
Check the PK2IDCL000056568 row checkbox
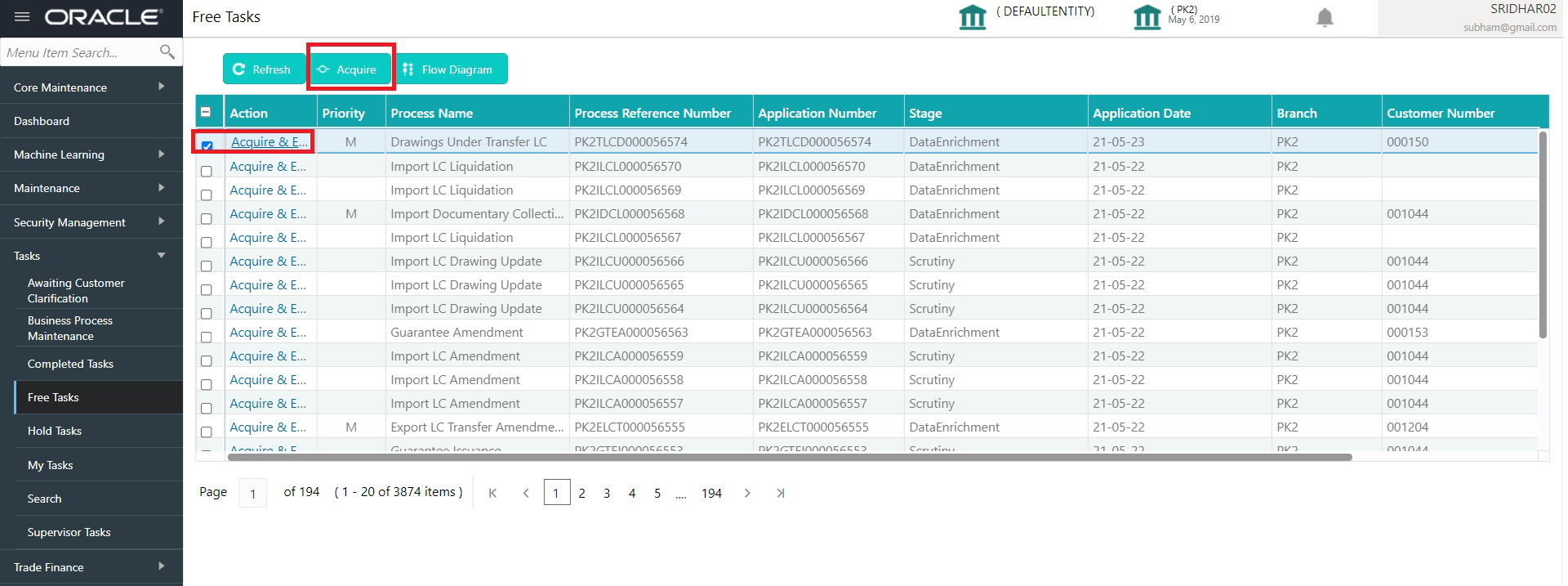[206, 218]
